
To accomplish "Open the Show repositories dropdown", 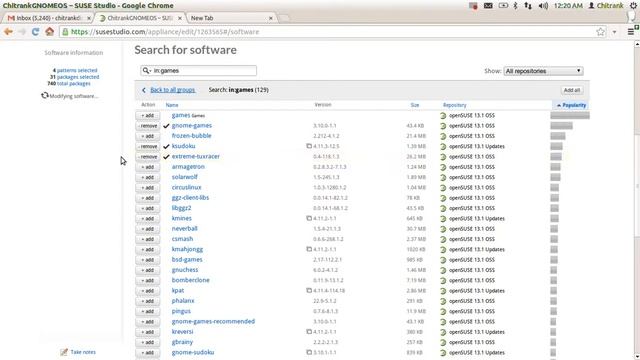I will 543,71.
